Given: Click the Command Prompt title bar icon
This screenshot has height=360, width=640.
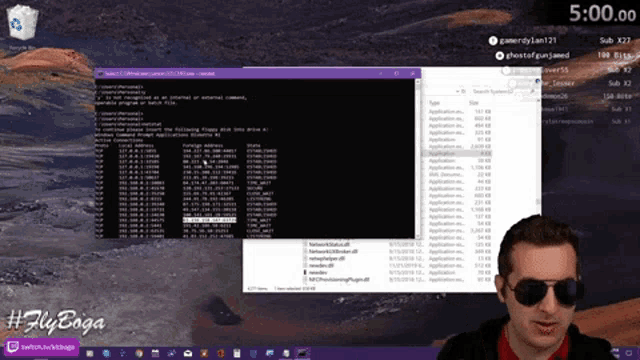Looking at the screenshot, I should pos(100,73).
